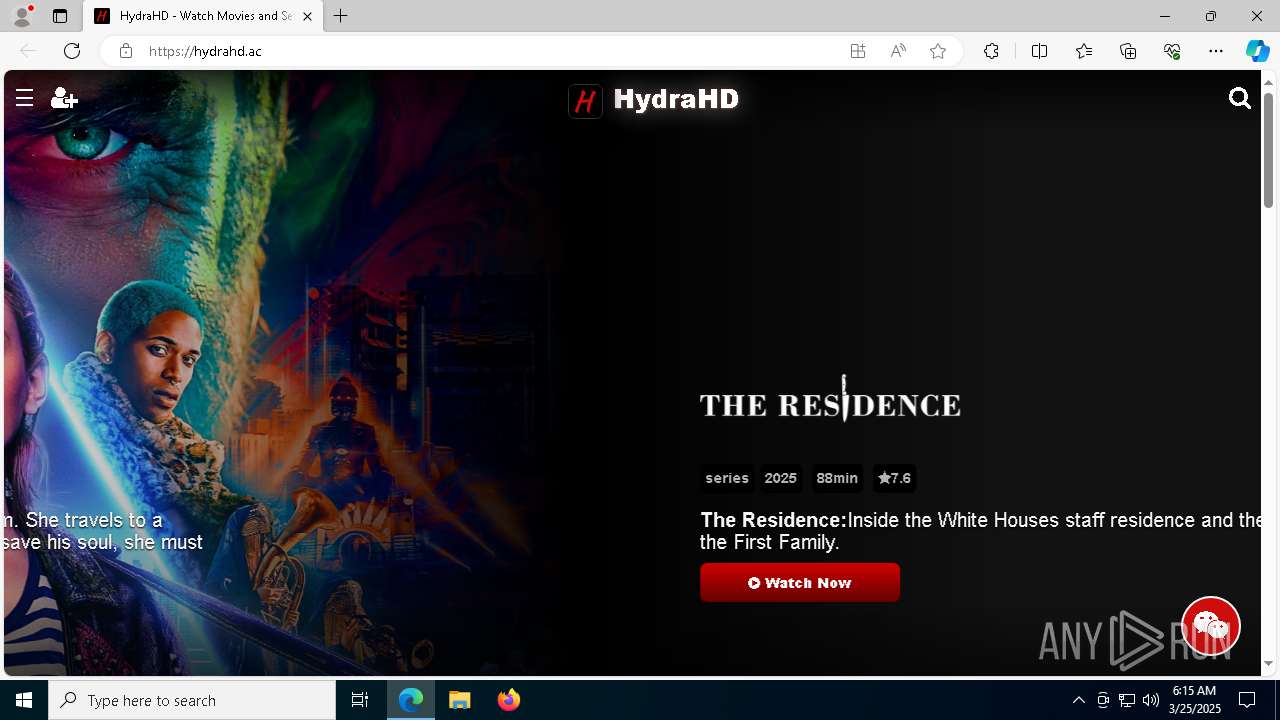Viewport: 1280px width, 720px height.
Task: Open the app available install icon
Action: pyautogui.click(x=858, y=51)
